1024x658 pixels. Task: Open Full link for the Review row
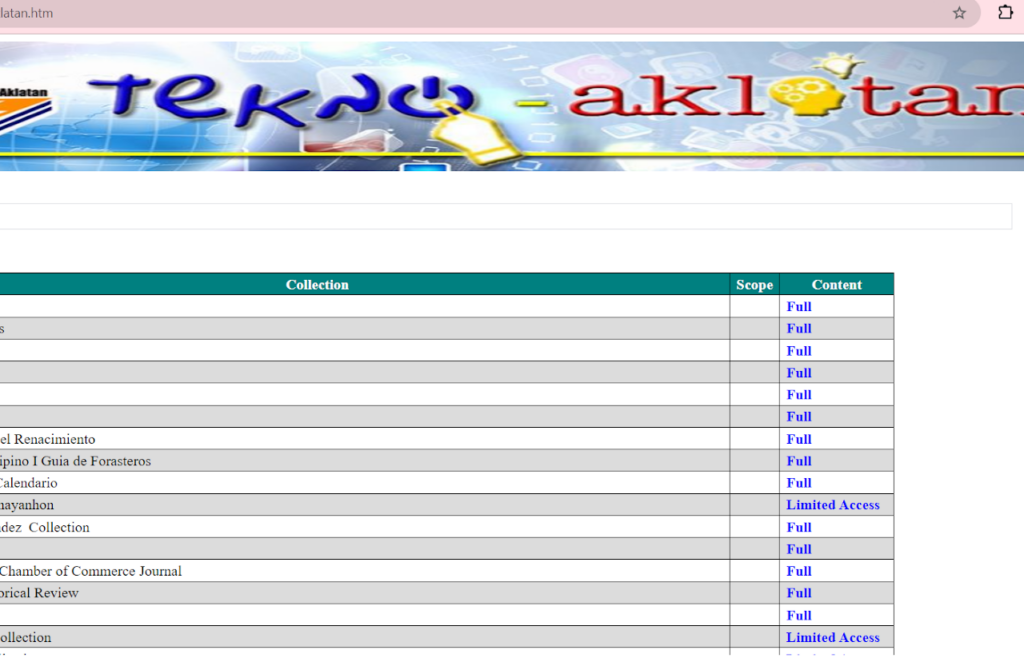pyautogui.click(x=798, y=593)
